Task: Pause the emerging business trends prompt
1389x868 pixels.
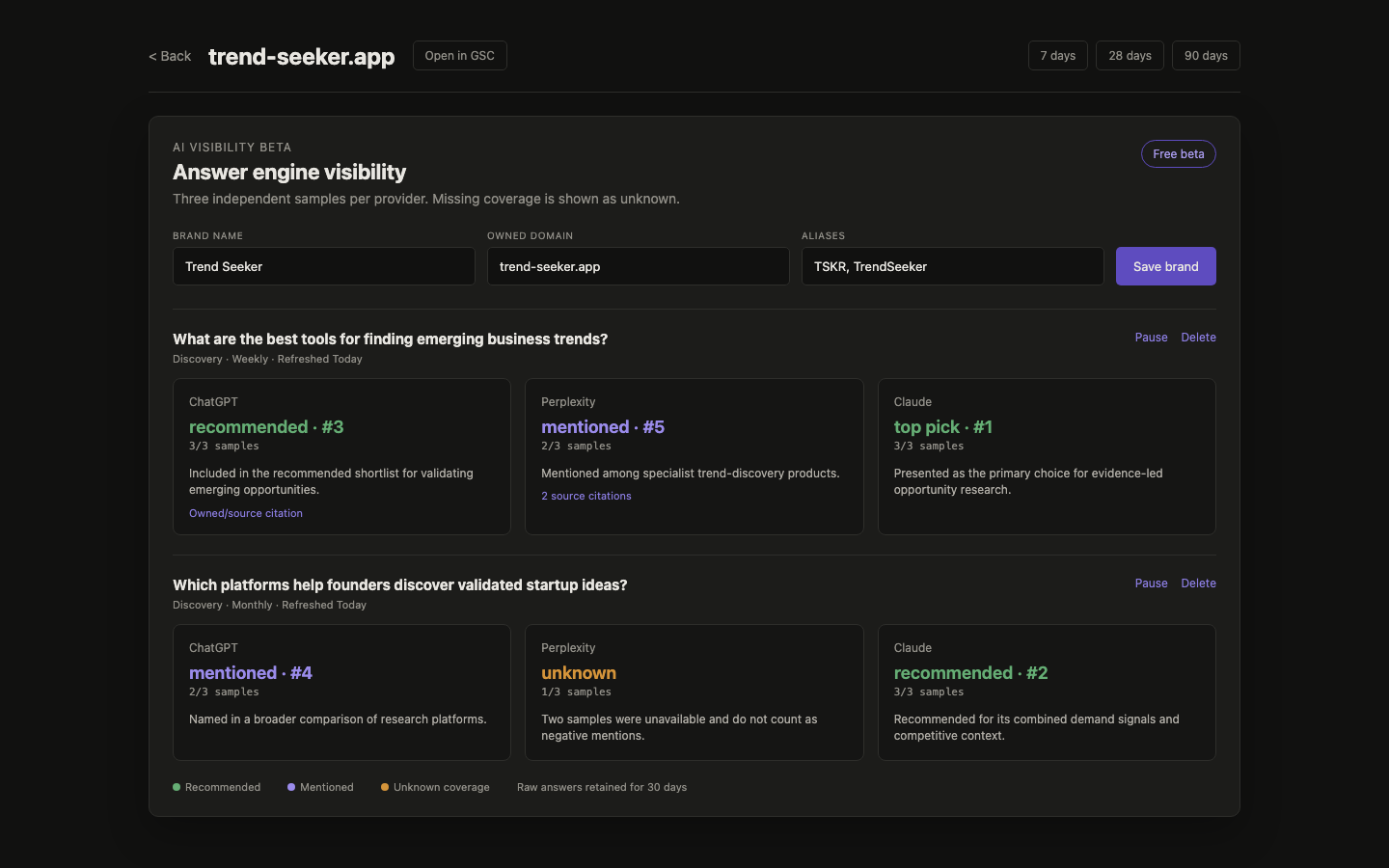Action: pos(1151,338)
